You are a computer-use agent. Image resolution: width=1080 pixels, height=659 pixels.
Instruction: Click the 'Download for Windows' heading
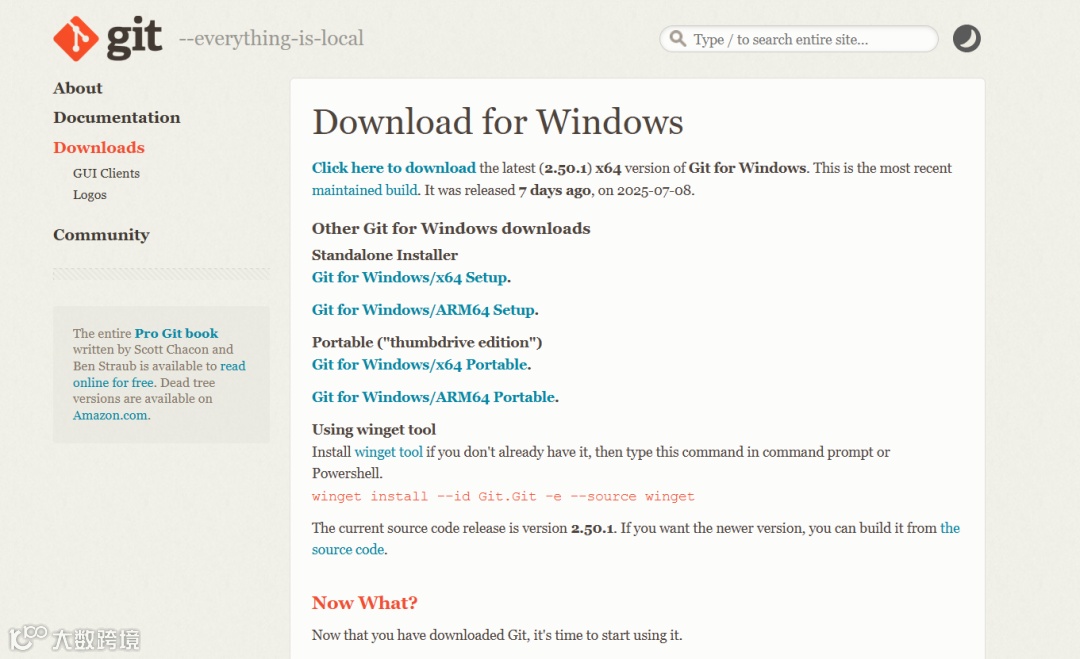point(497,122)
